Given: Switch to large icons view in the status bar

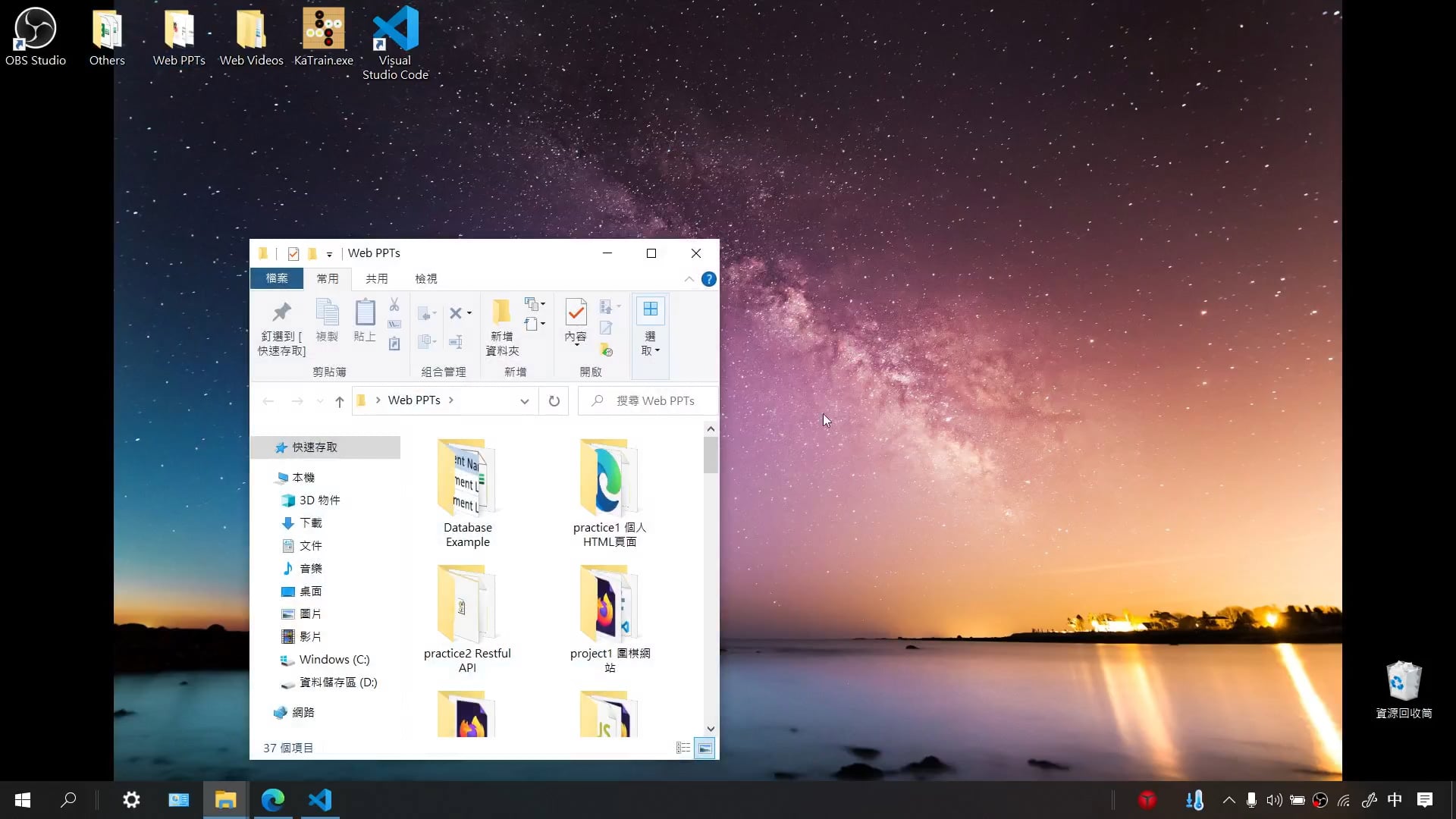Looking at the screenshot, I should (x=704, y=748).
